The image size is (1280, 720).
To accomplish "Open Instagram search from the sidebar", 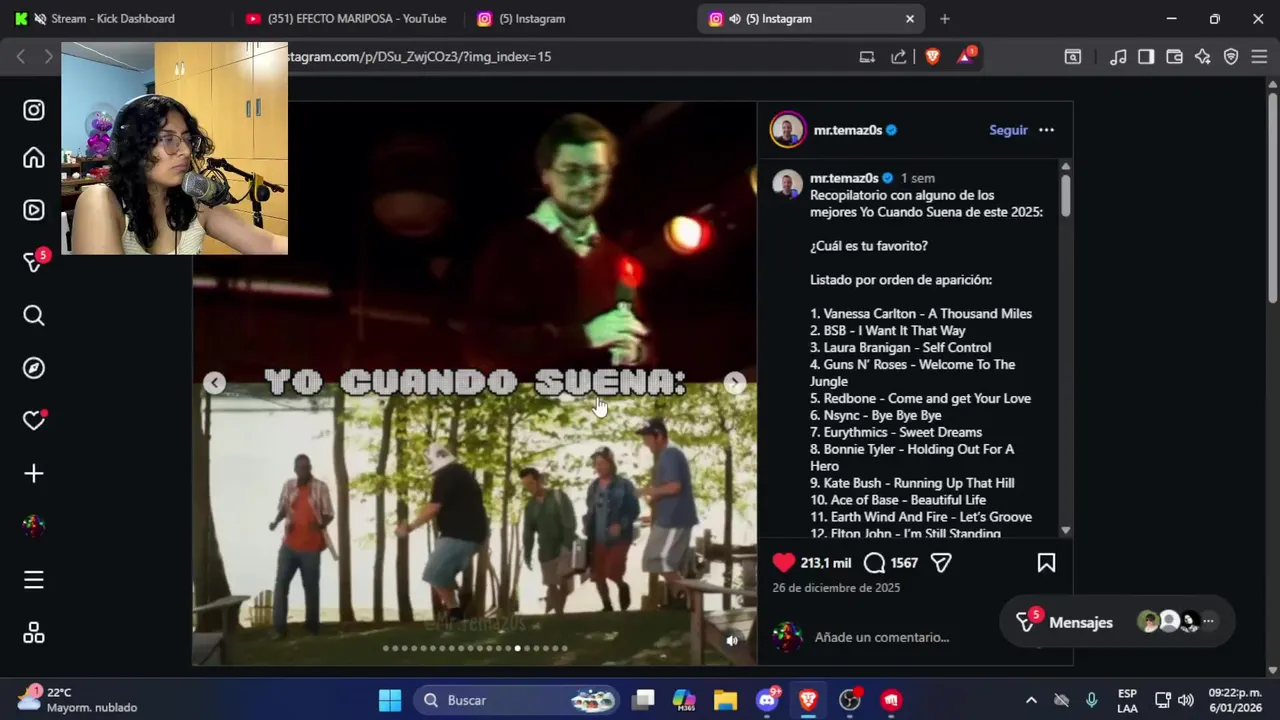I will tap(34, 316).
